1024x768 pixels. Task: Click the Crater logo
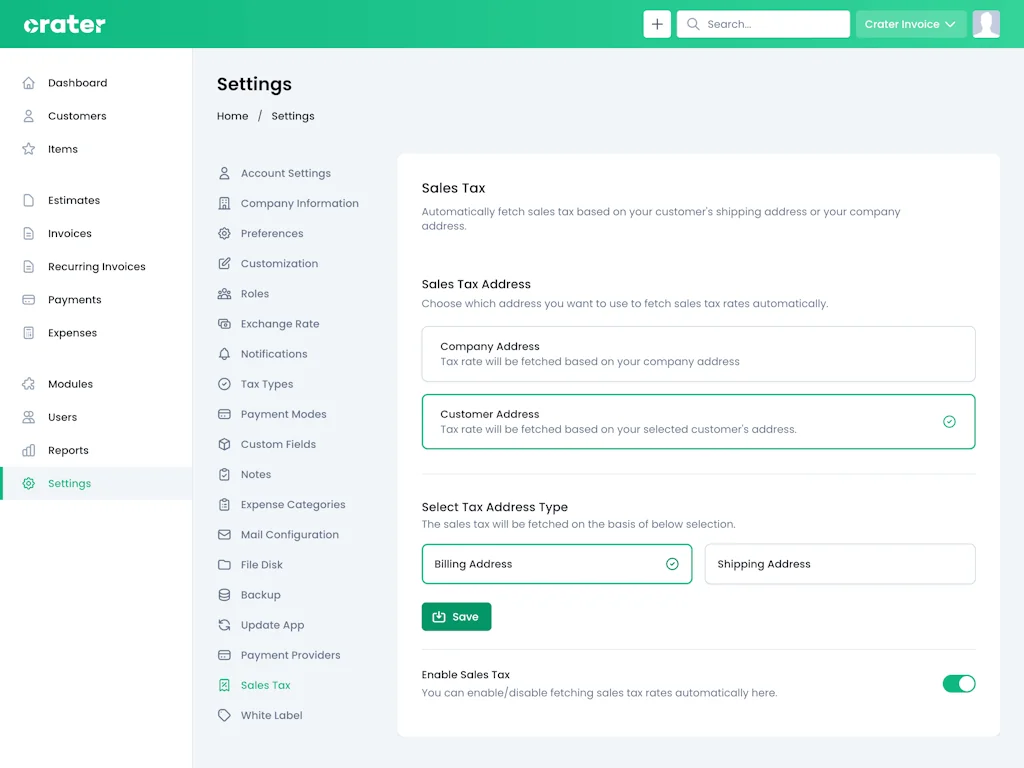[65, 24]
